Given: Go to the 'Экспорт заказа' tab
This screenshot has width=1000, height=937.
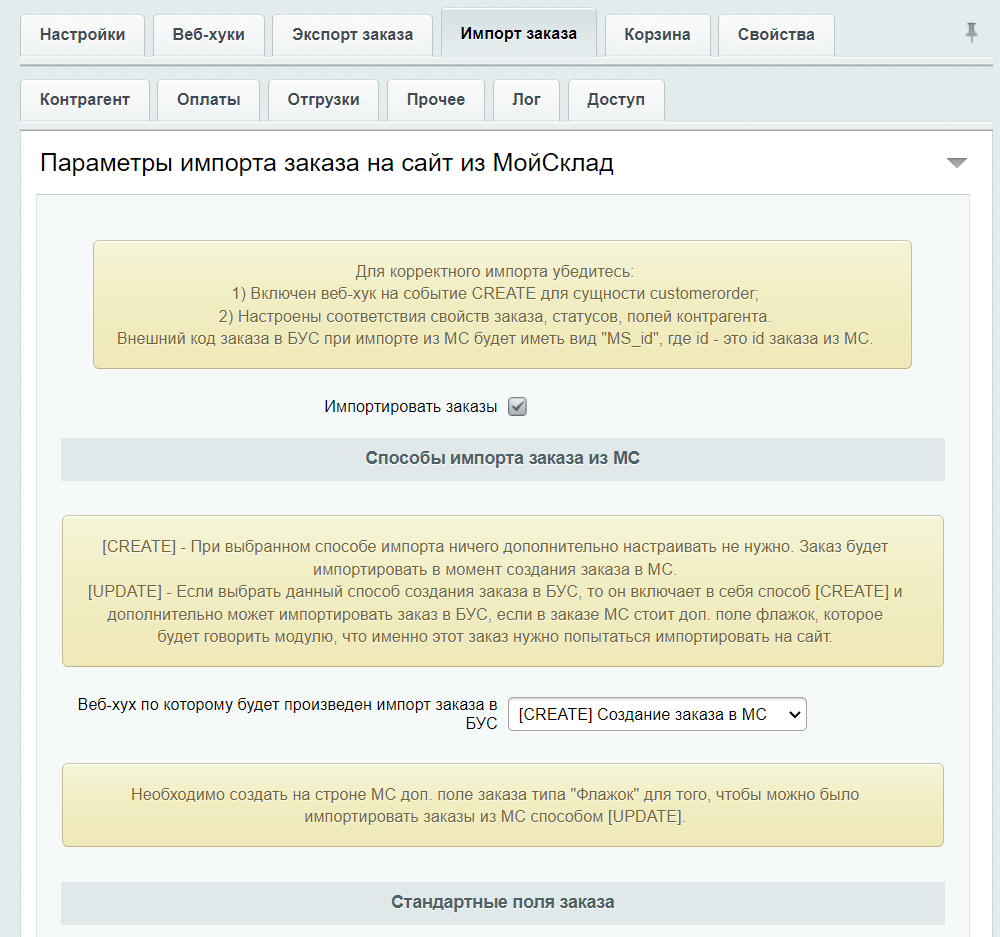Looking at the screenshot, I should click(352, 35).
